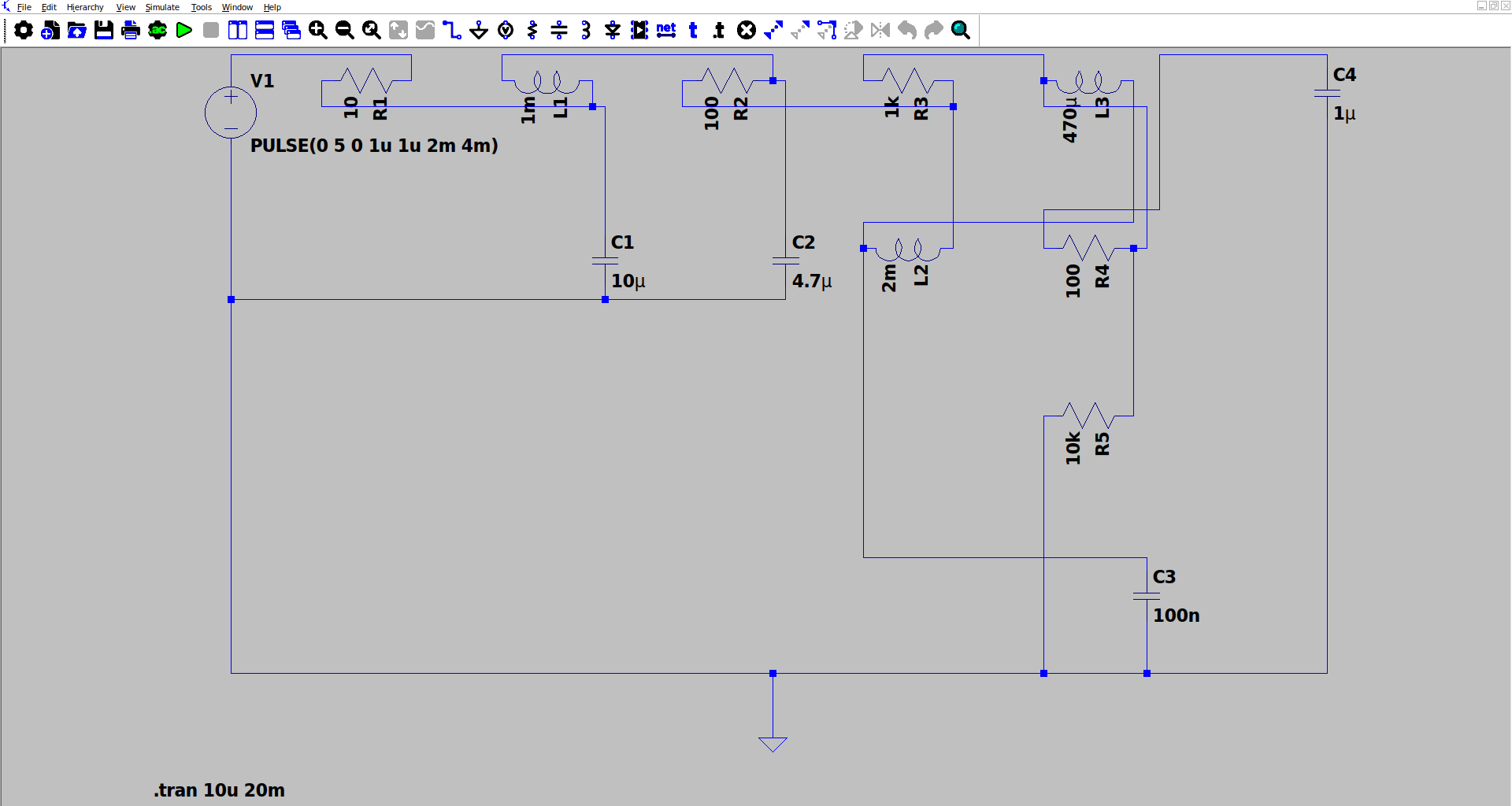1512x806 pixels.
Task: Open the View menu
Action: pyautogui.click(x=126, y=7)
